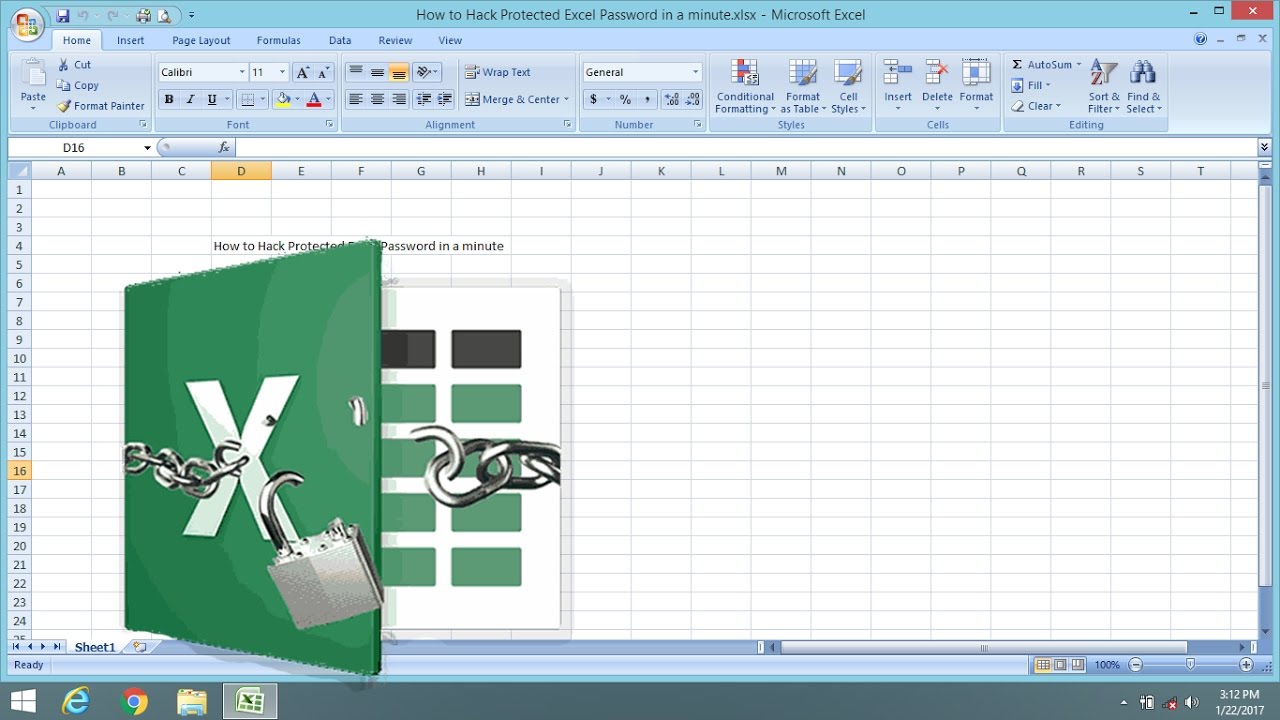Image resolution: width=1280 pixels, height=720 pixels.
Task: Open Sort & Filter menu
Action: [1104, 86]
